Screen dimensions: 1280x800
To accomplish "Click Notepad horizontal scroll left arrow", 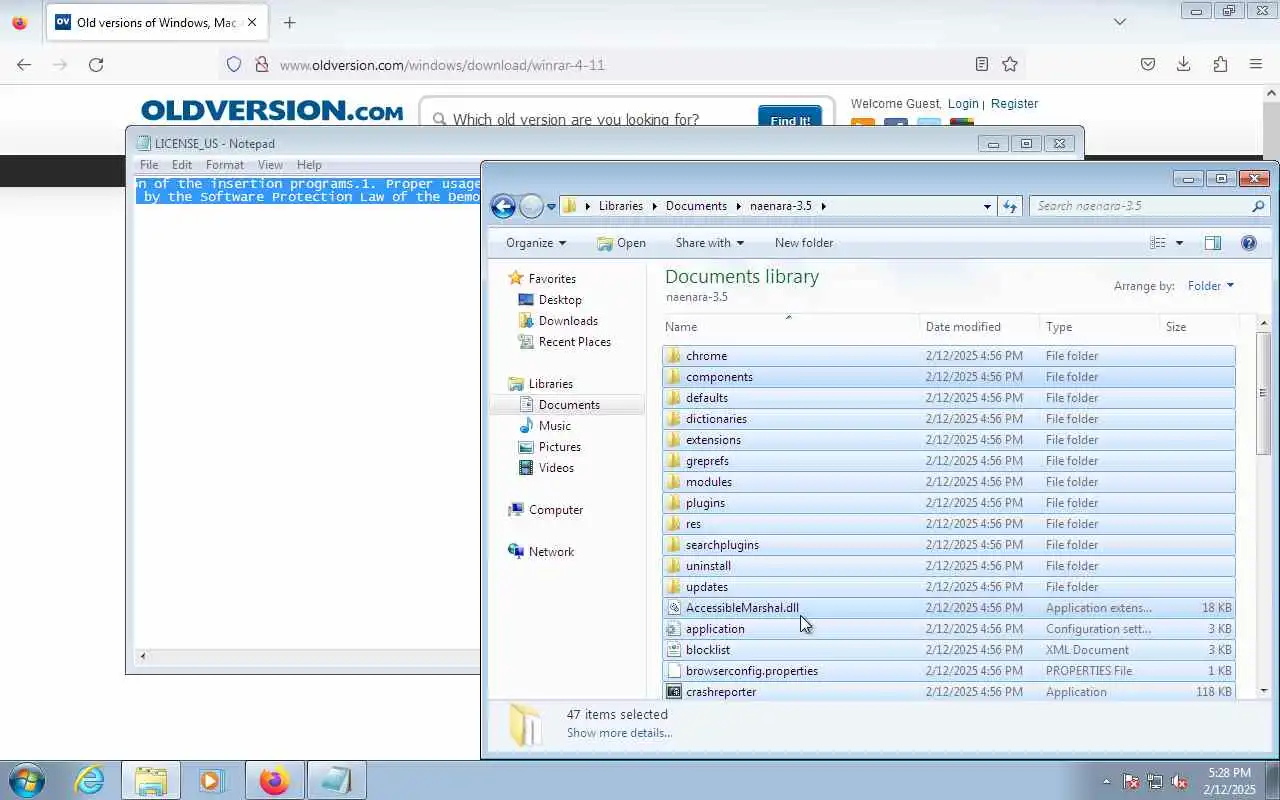I will click(x=142, y=656).
